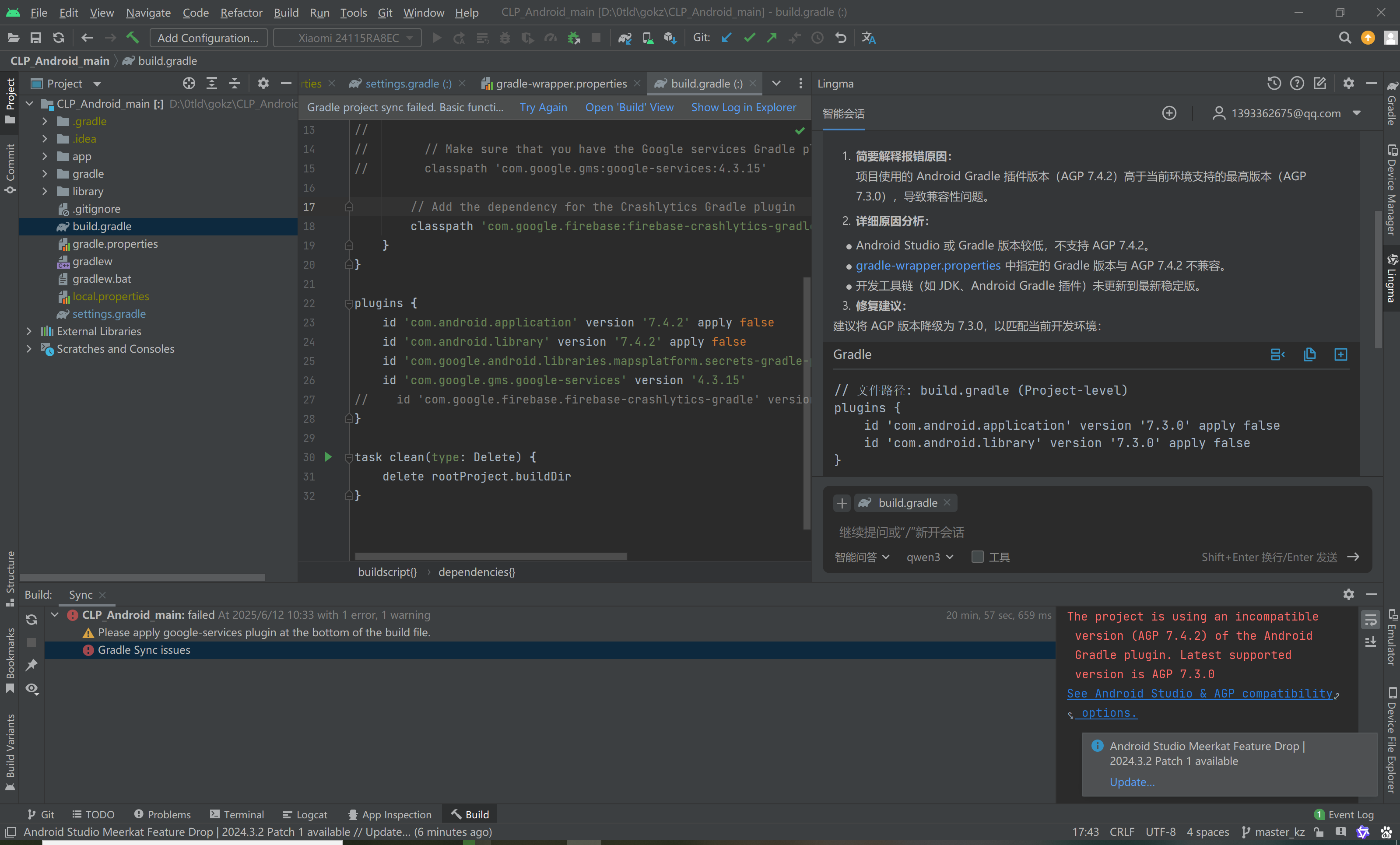Run the app on the Xiaomi device
The width and height of the screenshot is (1400, 845).
point(436,38)
